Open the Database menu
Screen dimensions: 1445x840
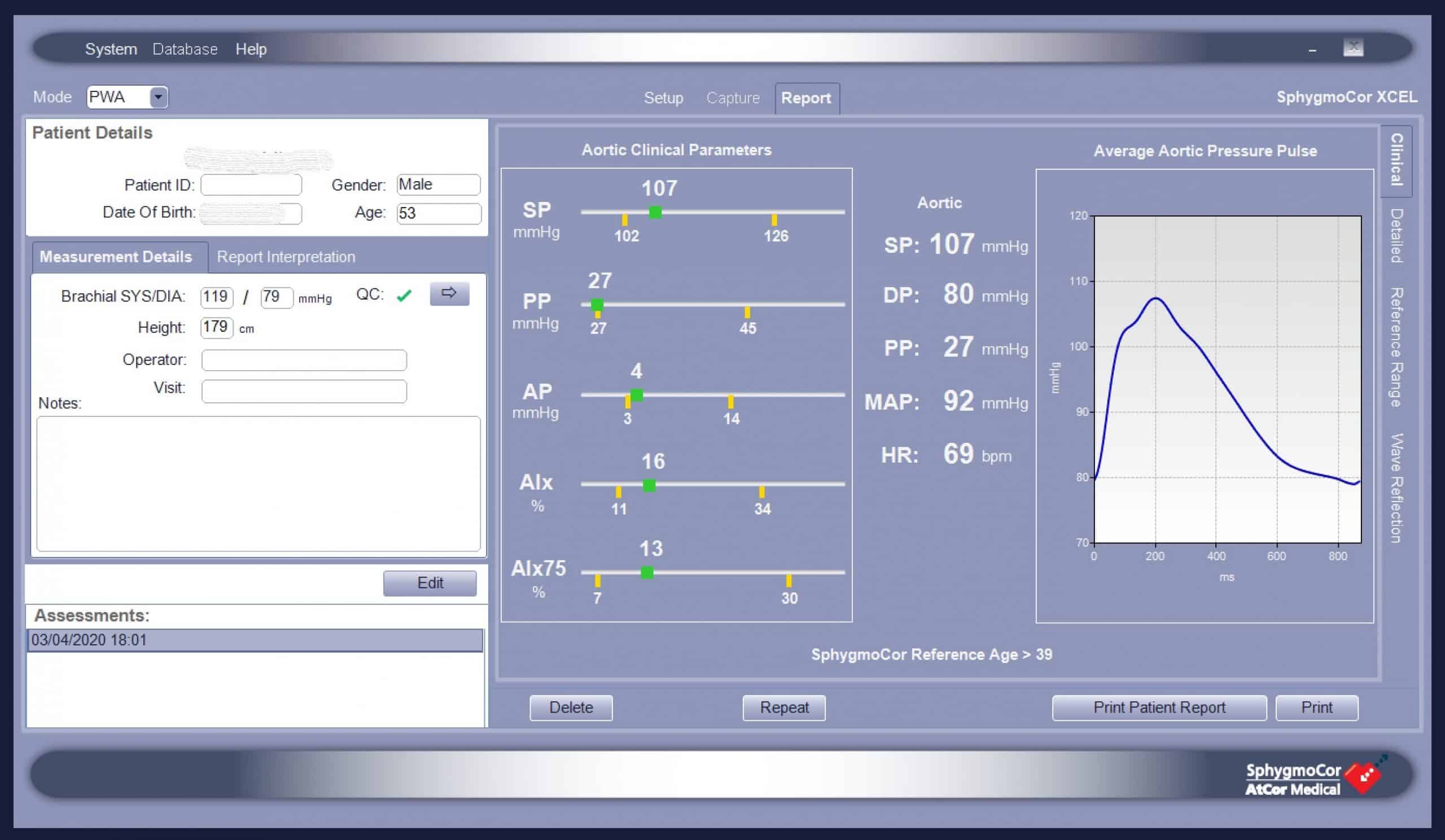coord(185,49)
